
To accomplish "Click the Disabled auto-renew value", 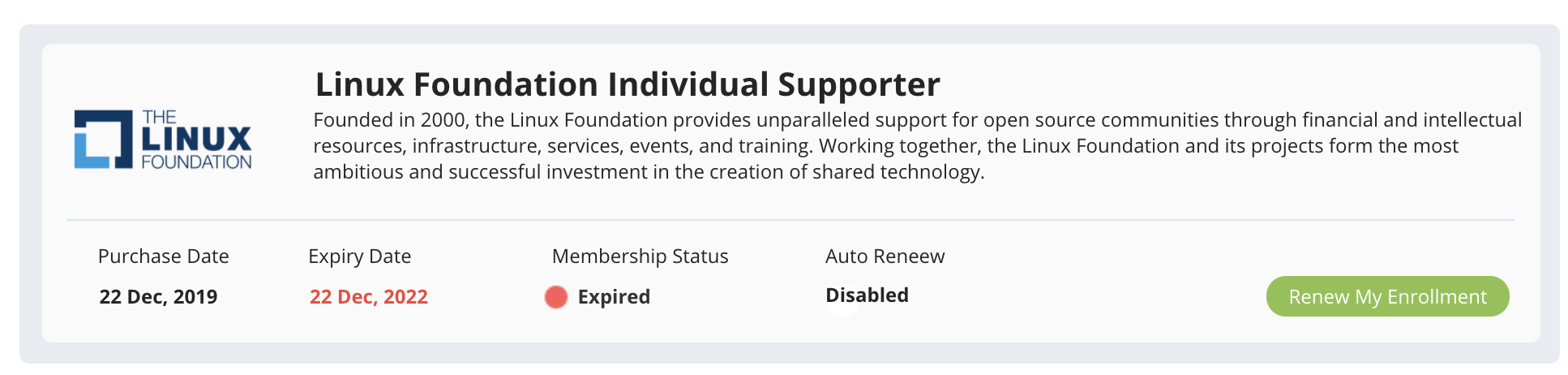I will (867, 295).
